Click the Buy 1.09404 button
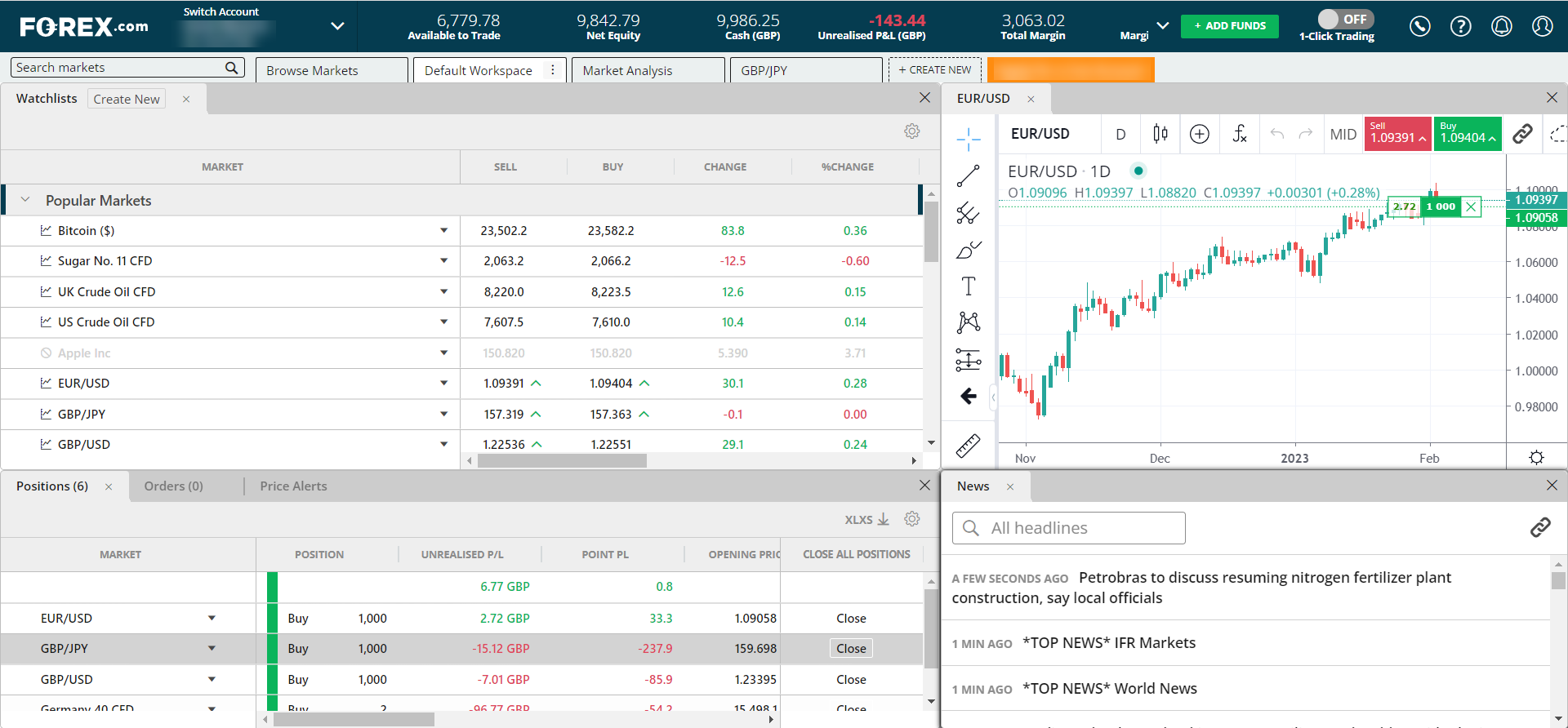Image resolution: width=1568 pixels, height=728 pixels. [x=1468, y=134]
